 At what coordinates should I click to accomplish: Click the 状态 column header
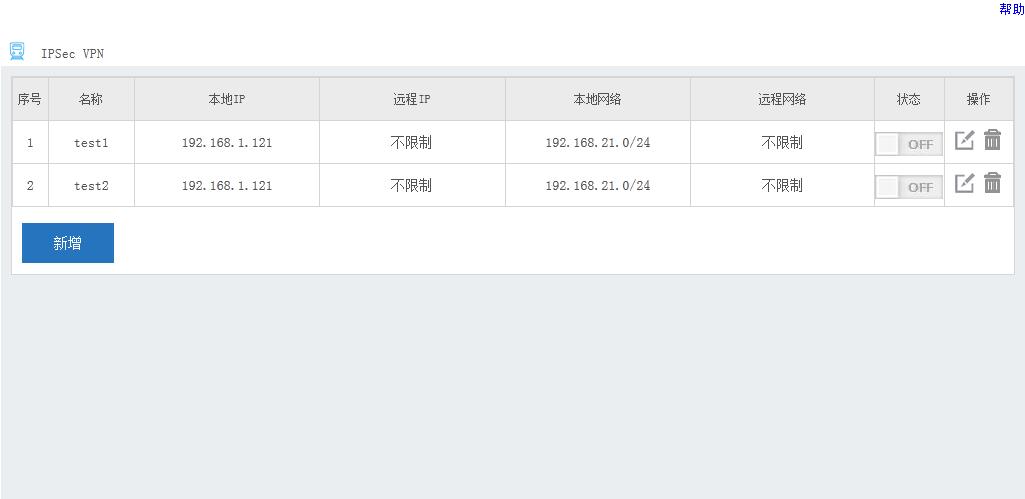pos(909,99)
